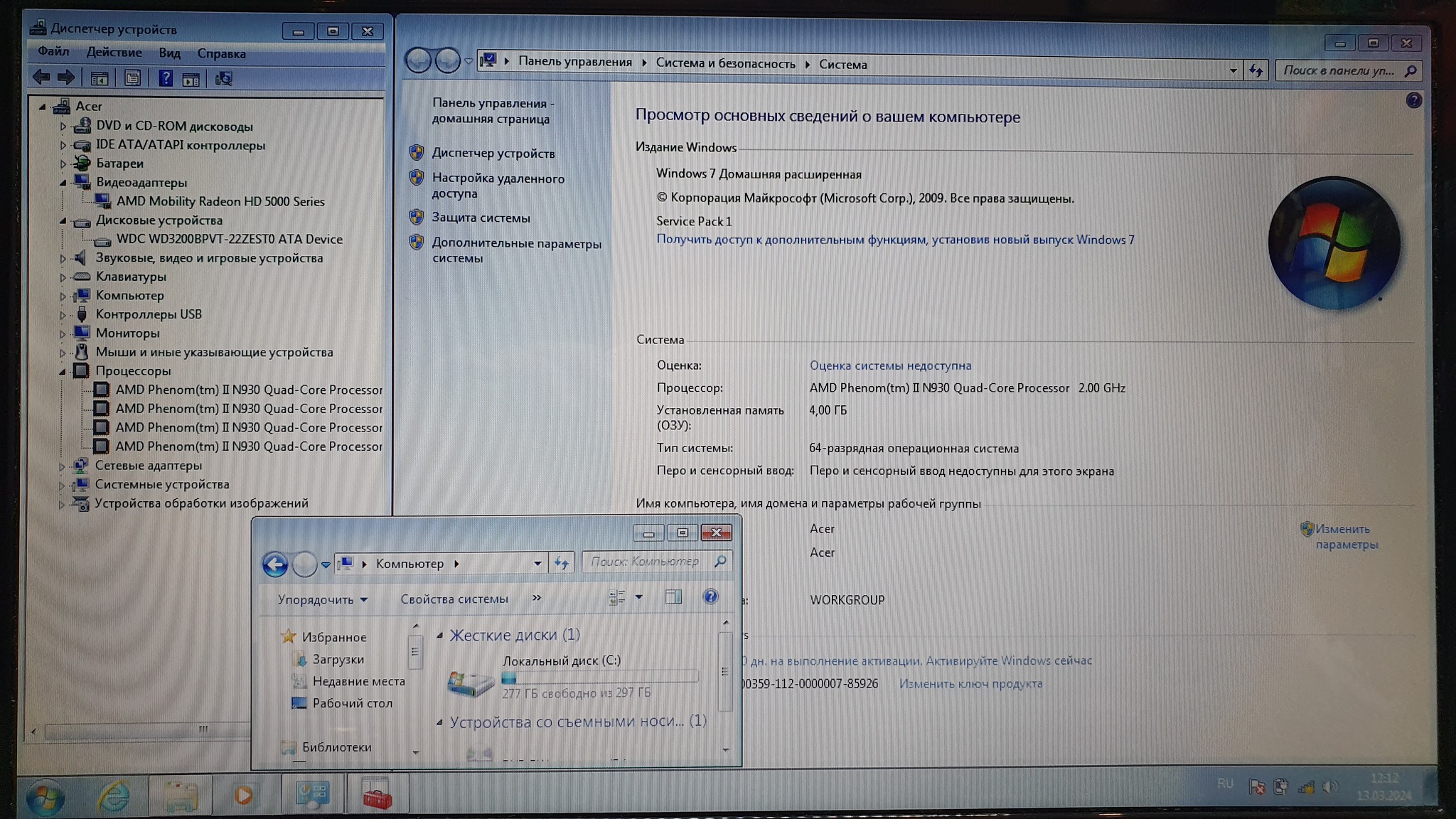
Task: Open Internet Explorer from the taskbar
Action: 114,795
